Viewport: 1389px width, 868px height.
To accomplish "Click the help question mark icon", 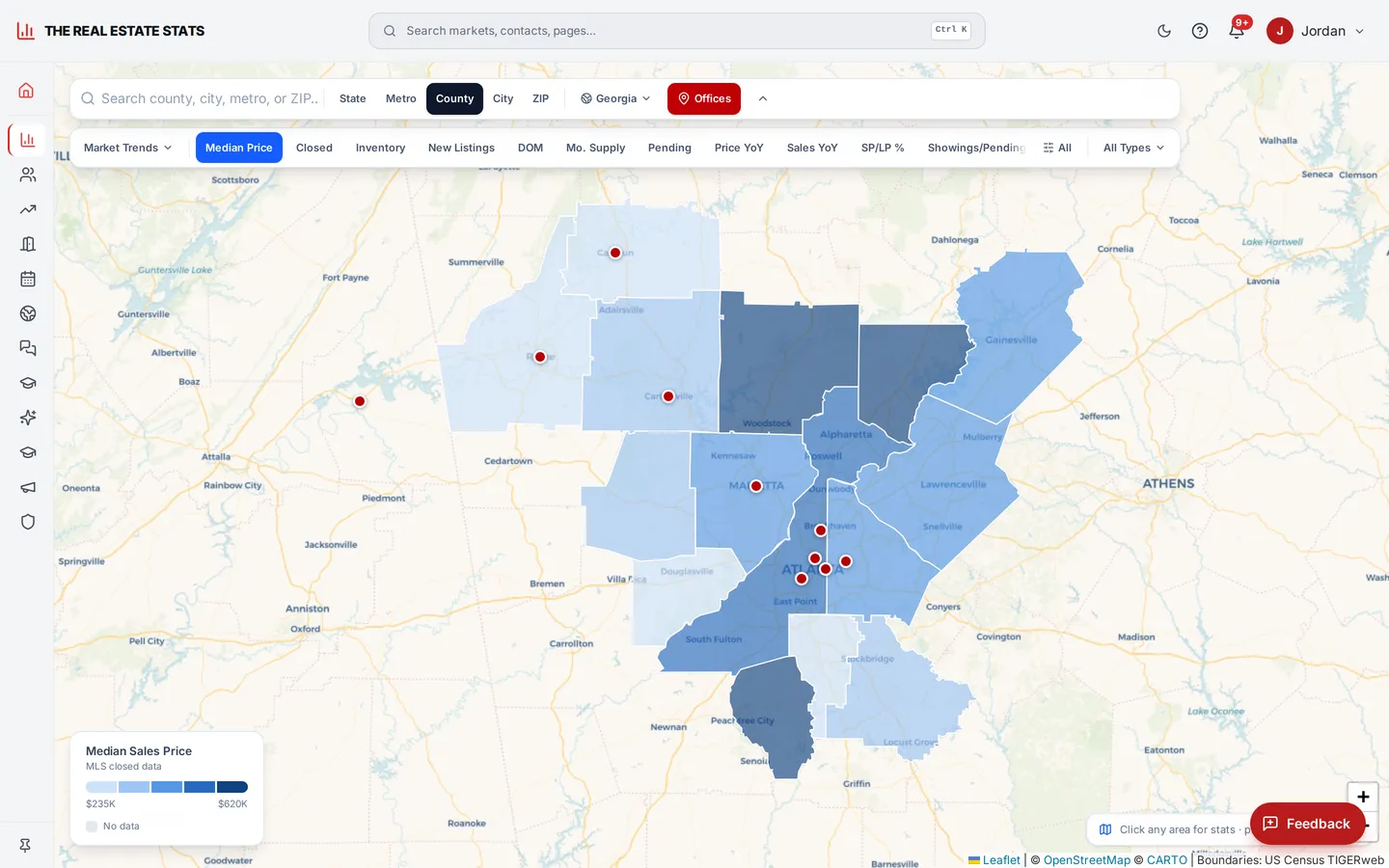I will click(1200, 31).
